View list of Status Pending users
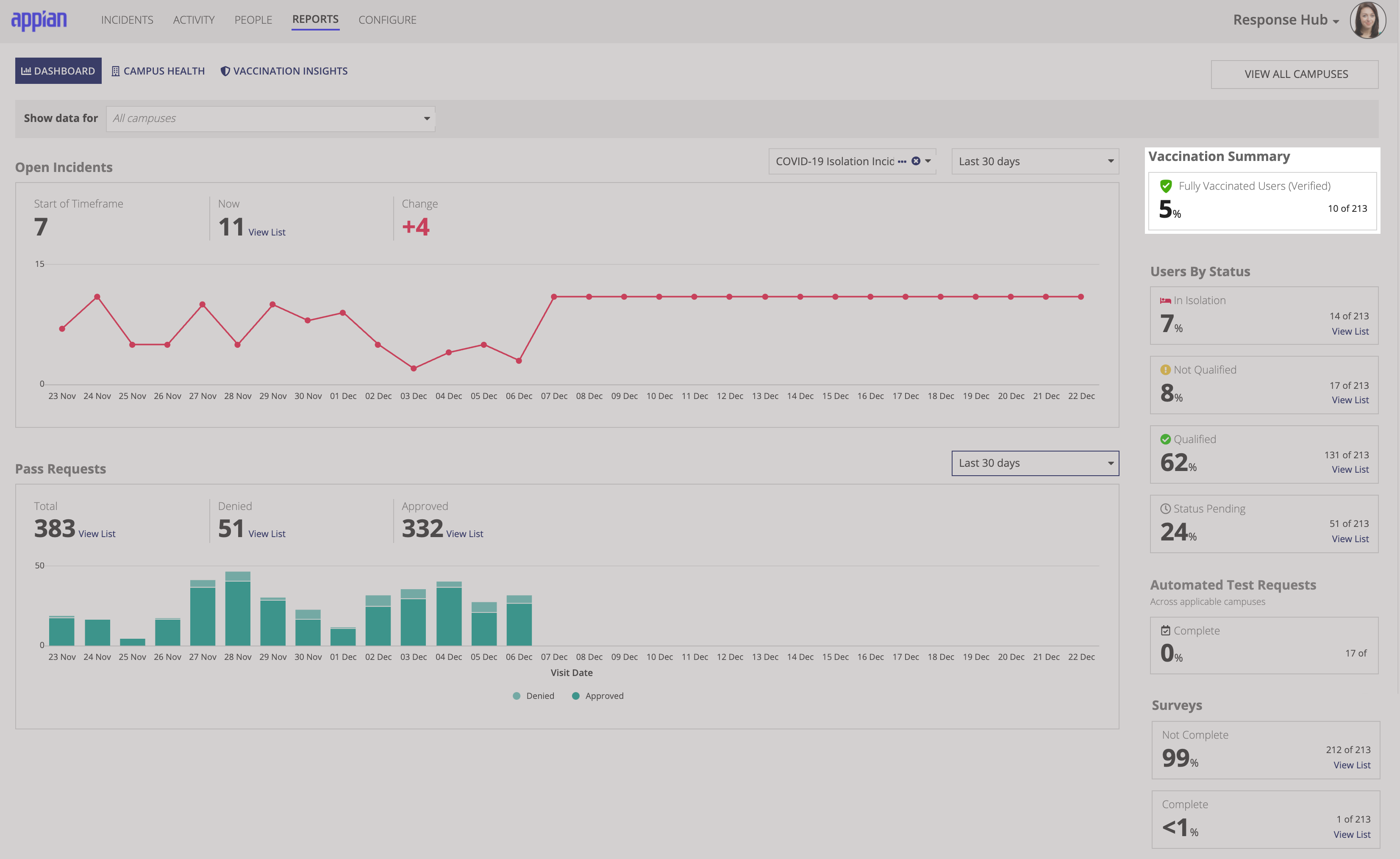 coord(1350,539)
